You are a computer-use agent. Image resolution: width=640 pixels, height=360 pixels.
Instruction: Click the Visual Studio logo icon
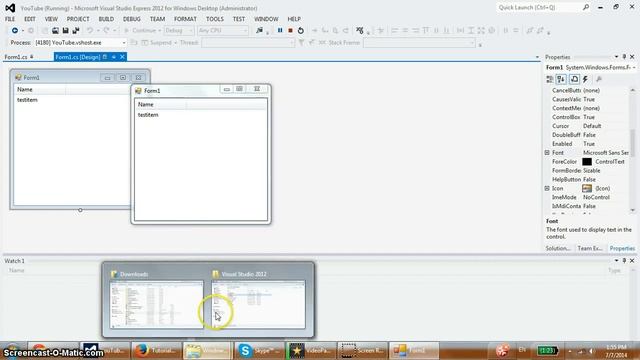[x=10, y=8]
